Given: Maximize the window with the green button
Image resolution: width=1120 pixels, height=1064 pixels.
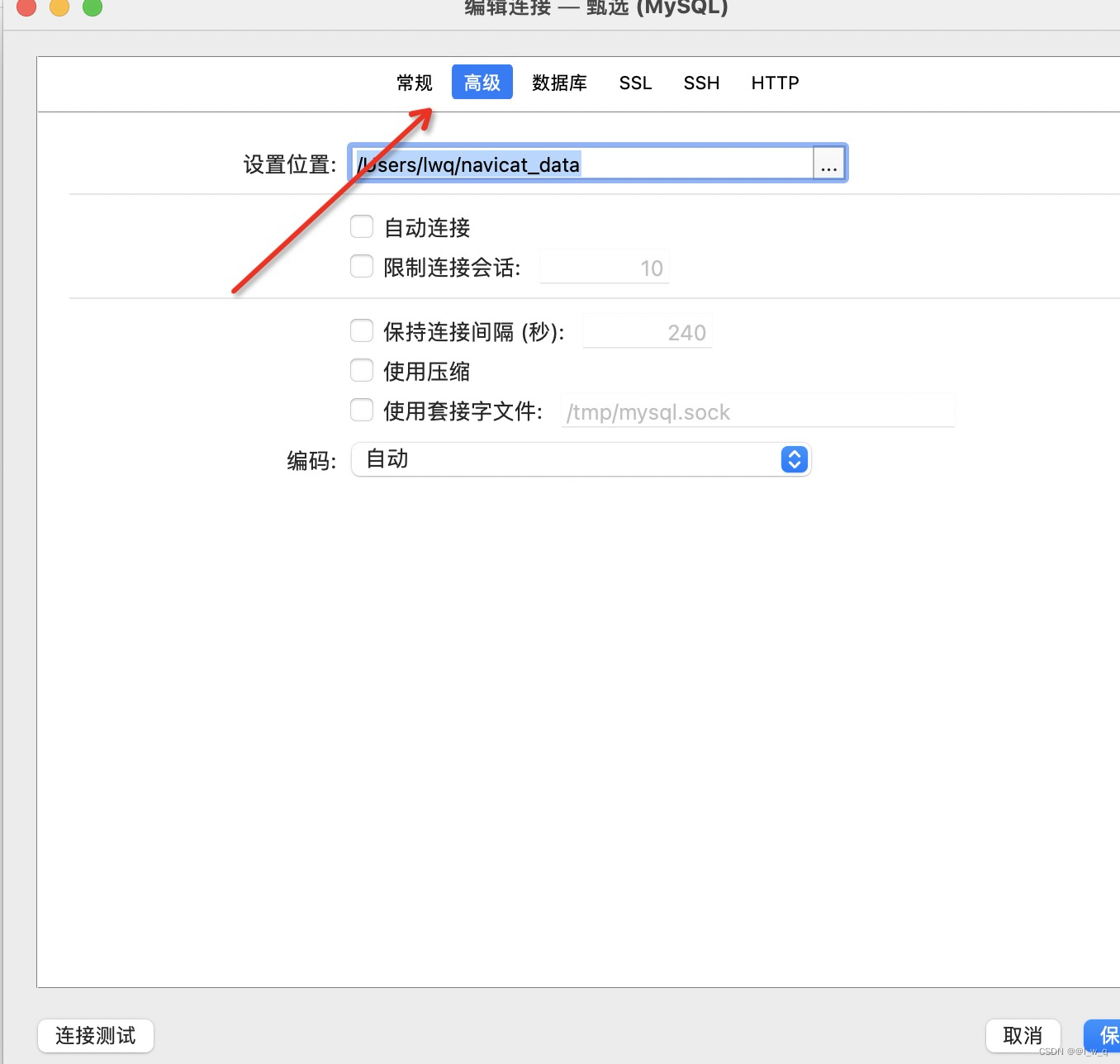Looking at the screenshot, I should tap(93, 7).
